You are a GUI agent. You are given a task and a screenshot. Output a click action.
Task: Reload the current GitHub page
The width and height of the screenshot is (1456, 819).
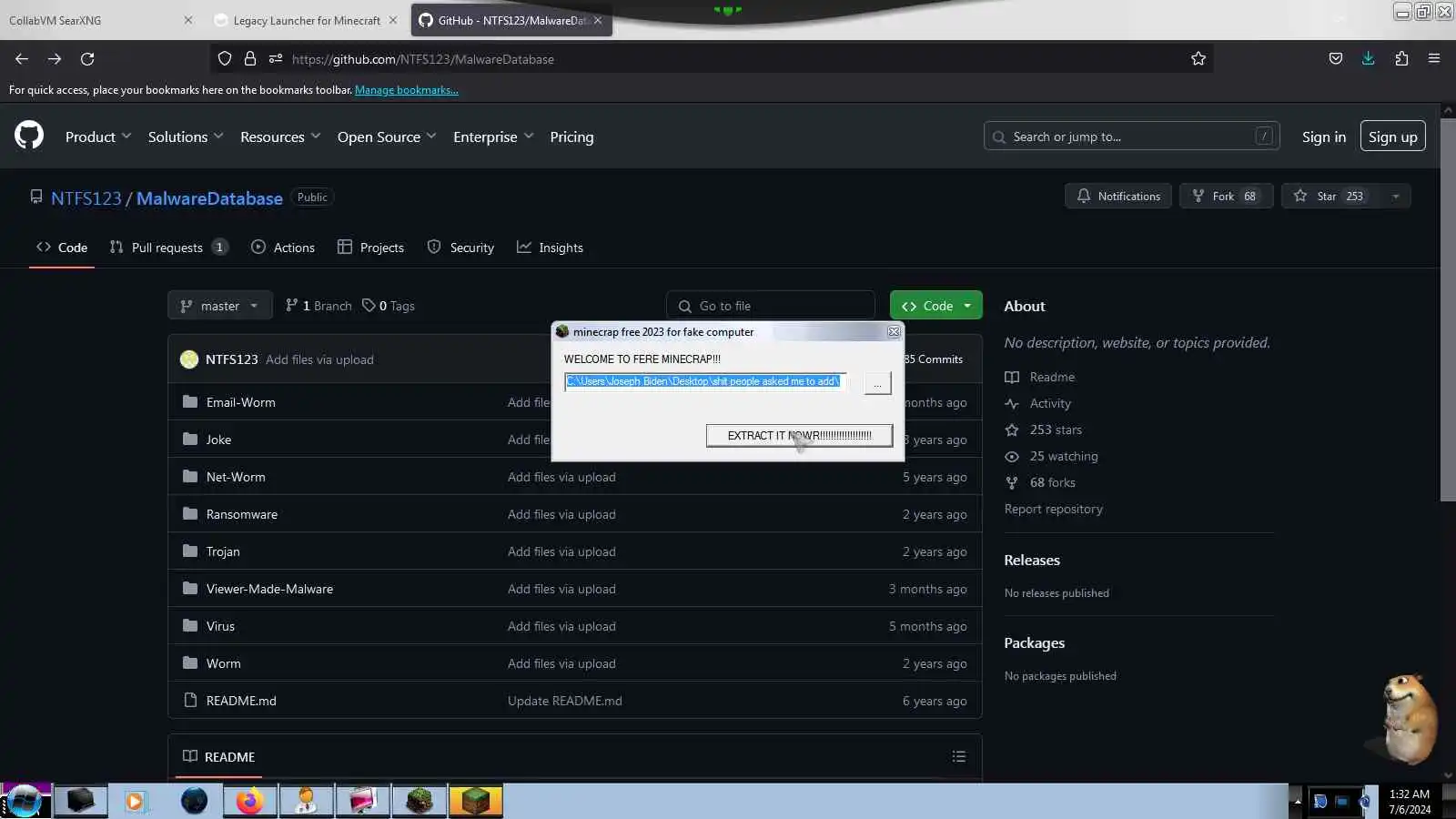(x=87, y=59)
